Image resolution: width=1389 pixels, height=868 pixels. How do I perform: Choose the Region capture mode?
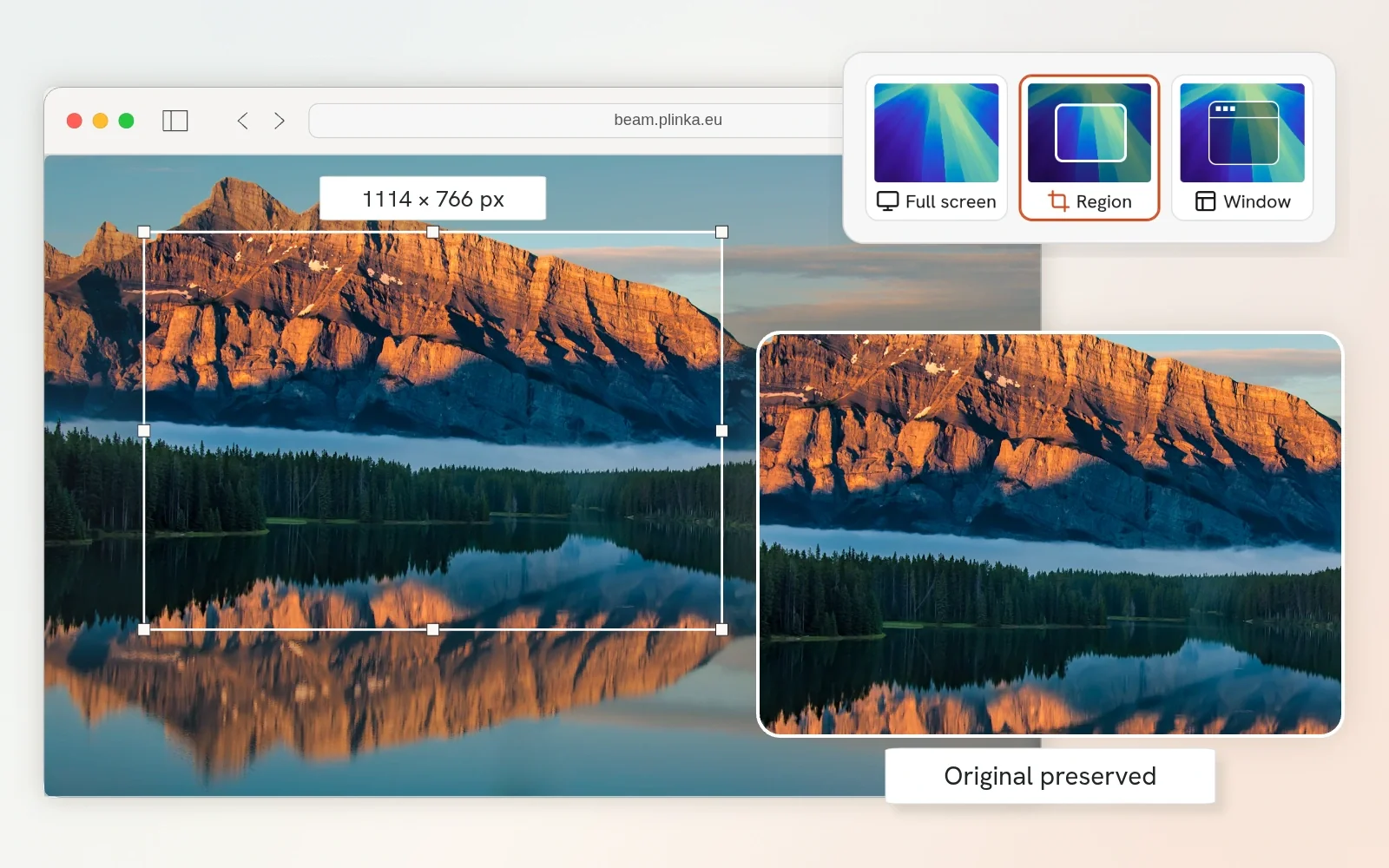[x=1089, y=148]
